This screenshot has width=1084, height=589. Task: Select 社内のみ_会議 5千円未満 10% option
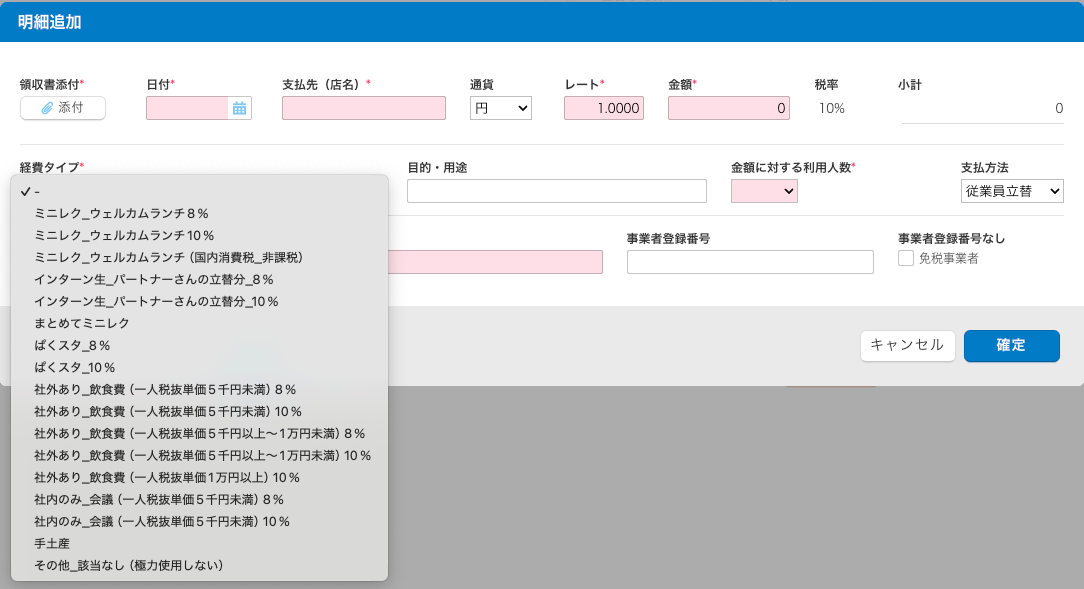tap(162, 521)
